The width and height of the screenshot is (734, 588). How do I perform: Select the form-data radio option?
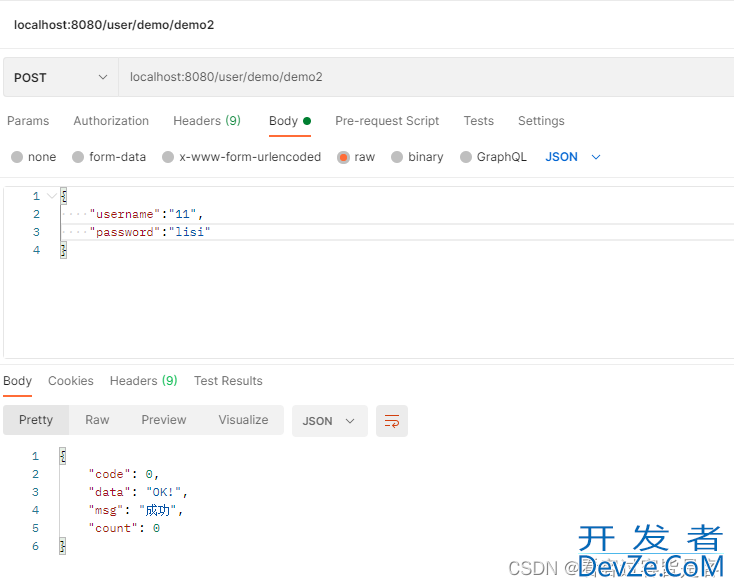pos(78,157)
